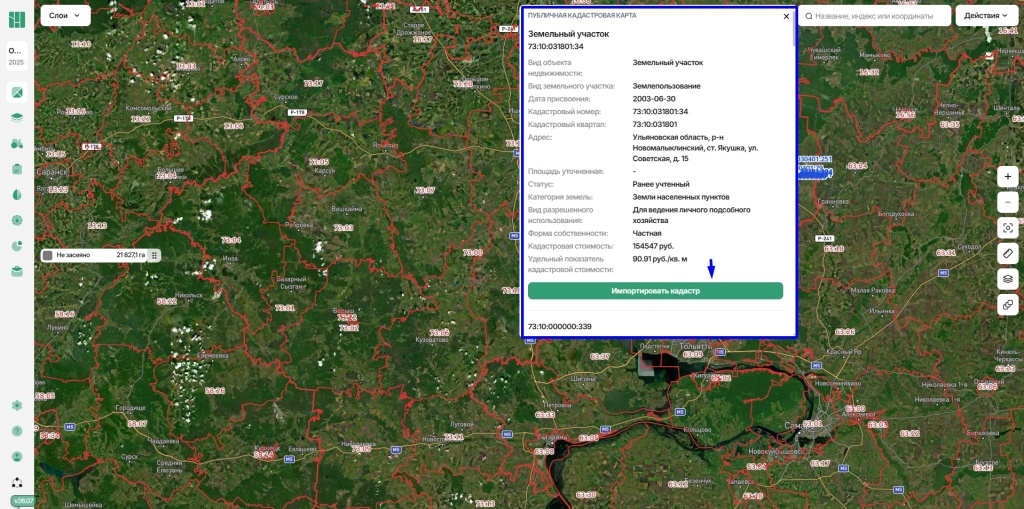
Task: Zoom out the map with minus button
Action: tap(1008, 203)
